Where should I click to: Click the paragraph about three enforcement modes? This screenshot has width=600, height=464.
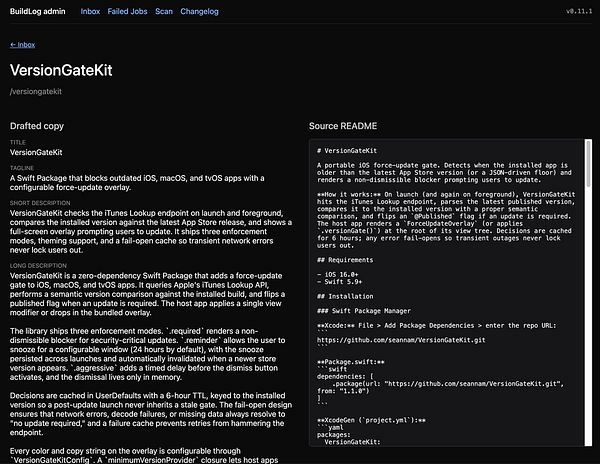tap(147, 354)
